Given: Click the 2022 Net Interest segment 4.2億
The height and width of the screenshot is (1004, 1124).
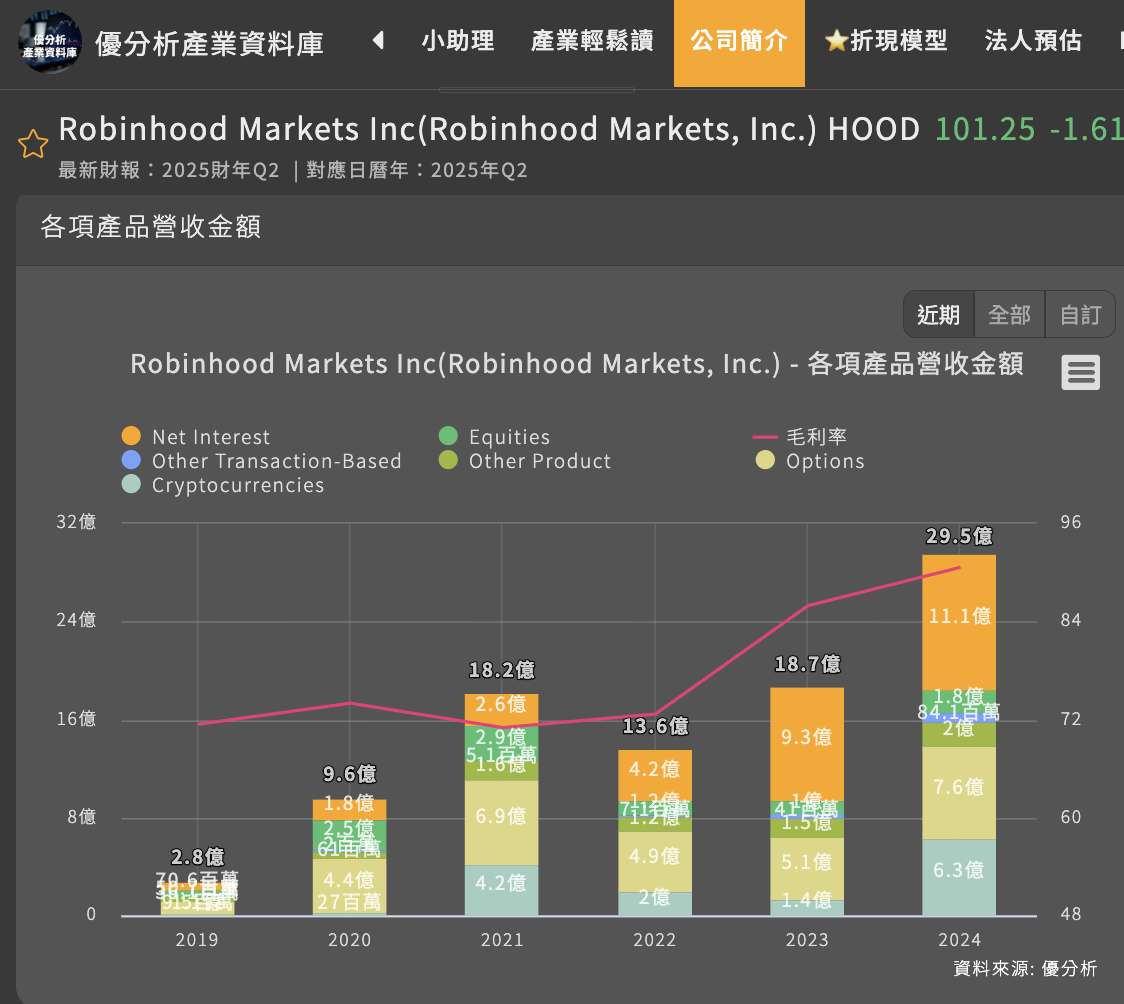Looking at the screenshot, I should [654, 775].
